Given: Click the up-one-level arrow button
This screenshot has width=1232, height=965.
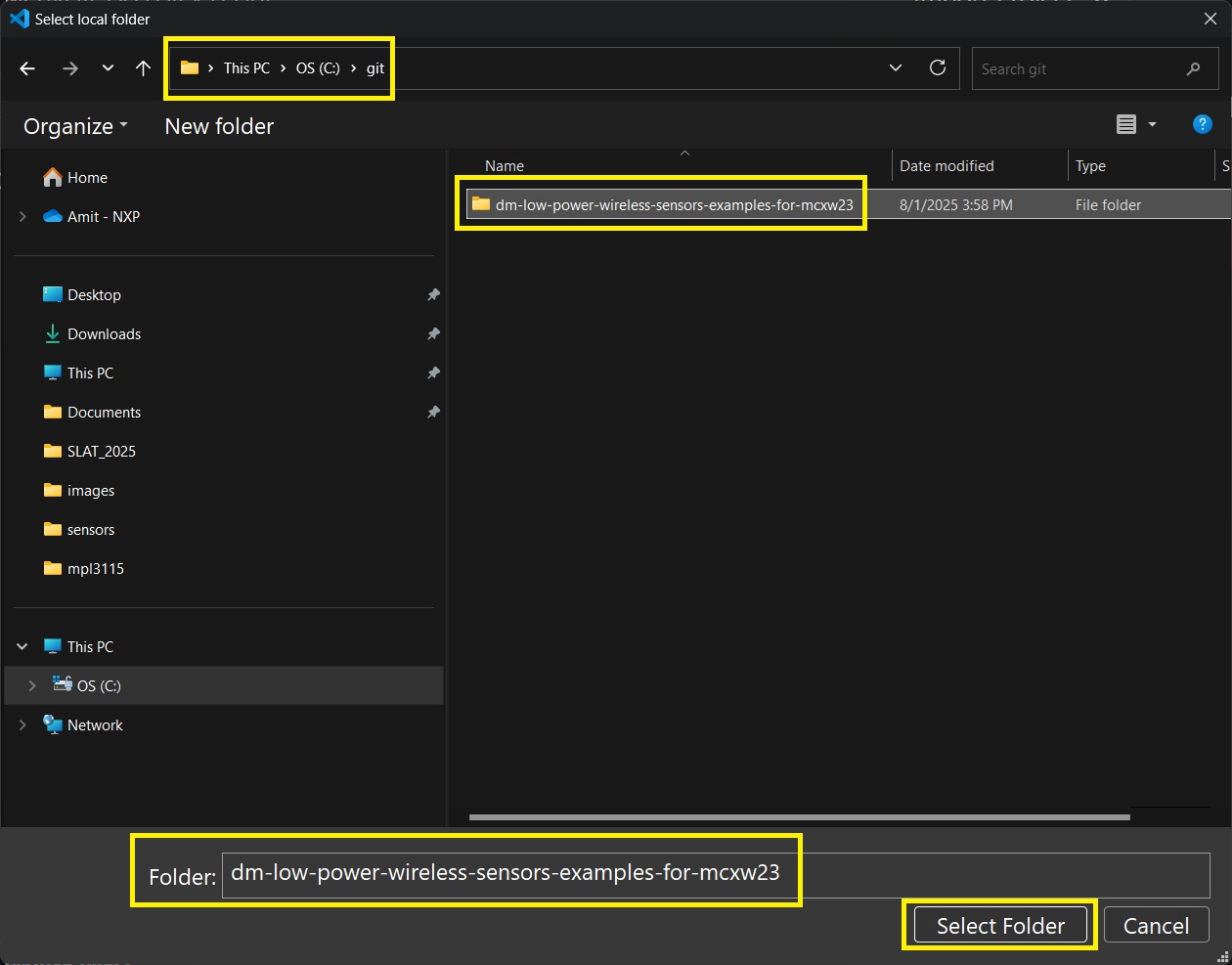Looking at the screenshot, I should point(143,68).
